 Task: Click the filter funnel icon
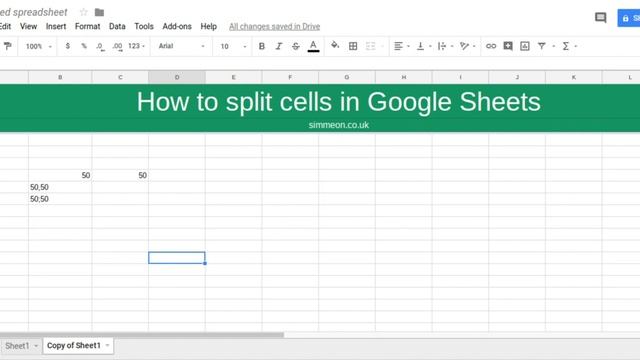(x=542, y=46)
